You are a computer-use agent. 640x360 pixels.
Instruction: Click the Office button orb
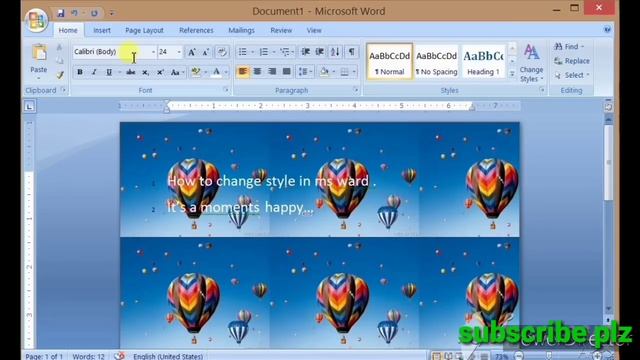point(36,20)
